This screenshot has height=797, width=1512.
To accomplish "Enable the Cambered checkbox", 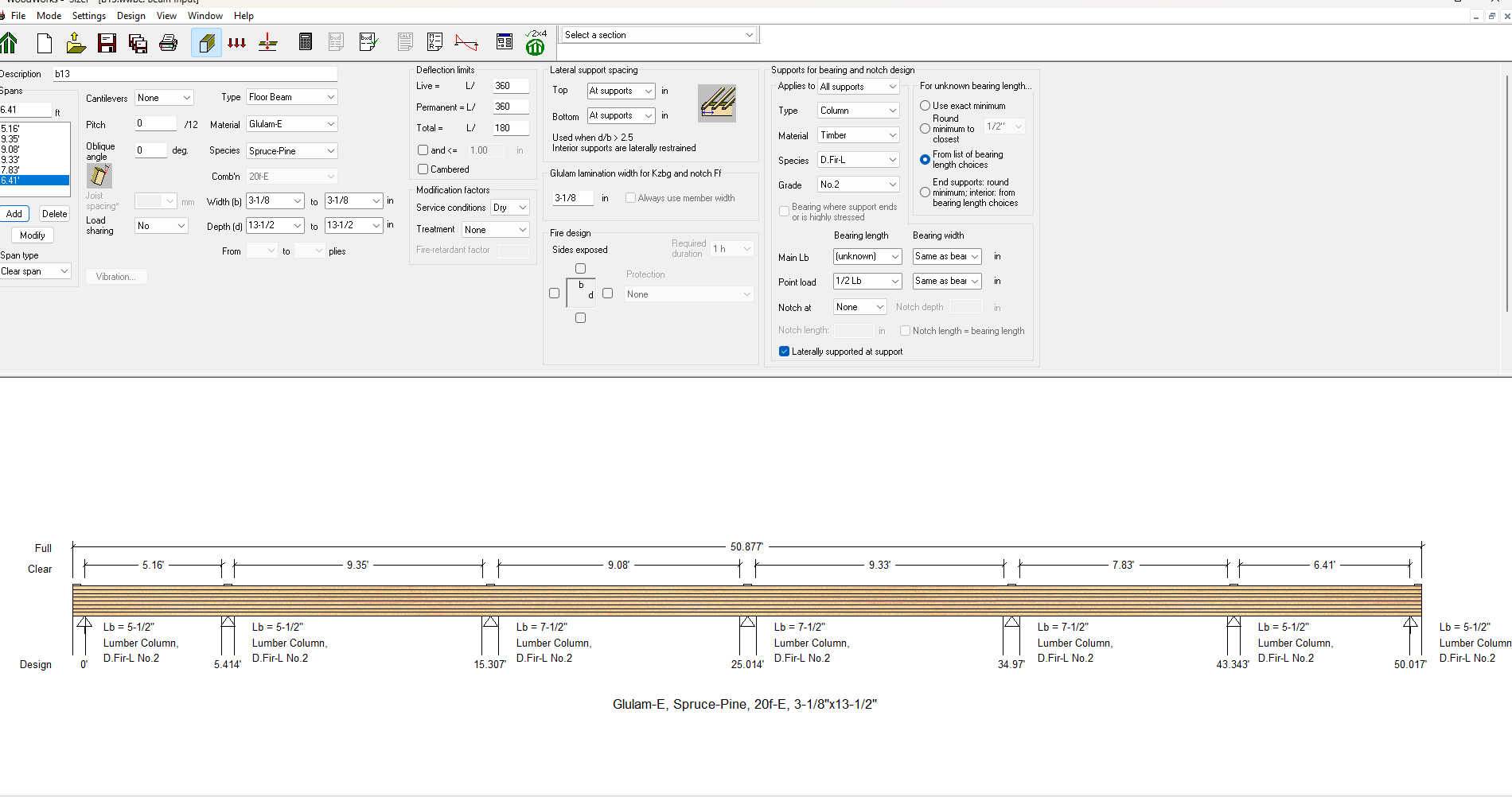I will tap(423, 169).
